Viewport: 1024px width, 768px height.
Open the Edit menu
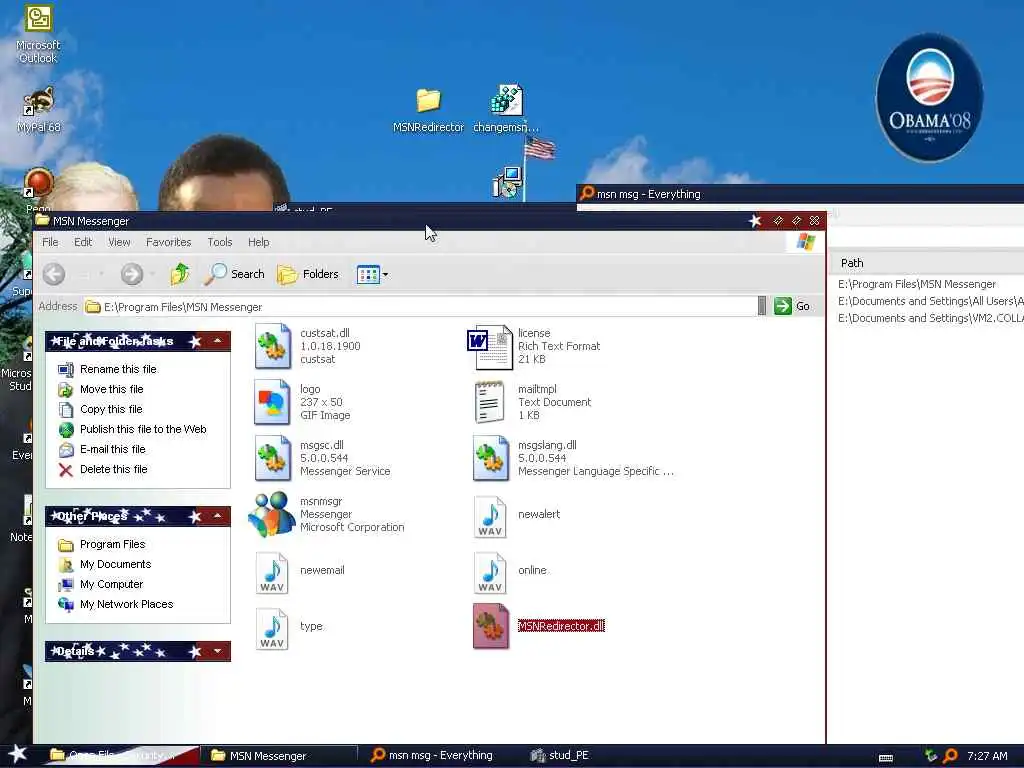coord(83,242)
